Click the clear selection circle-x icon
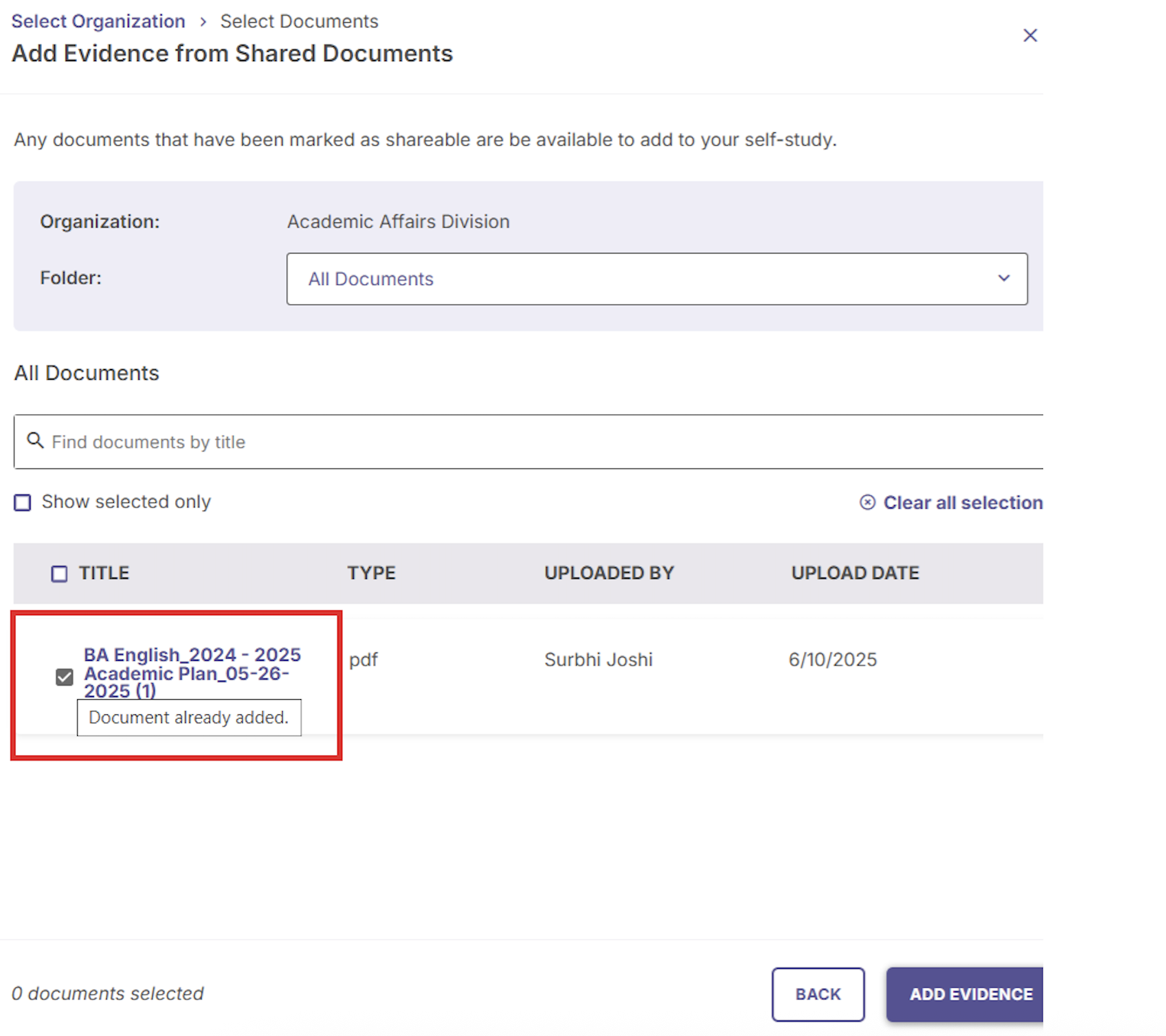Image resolution: width=1166 pixels, height=1036 pixels. 867,502
